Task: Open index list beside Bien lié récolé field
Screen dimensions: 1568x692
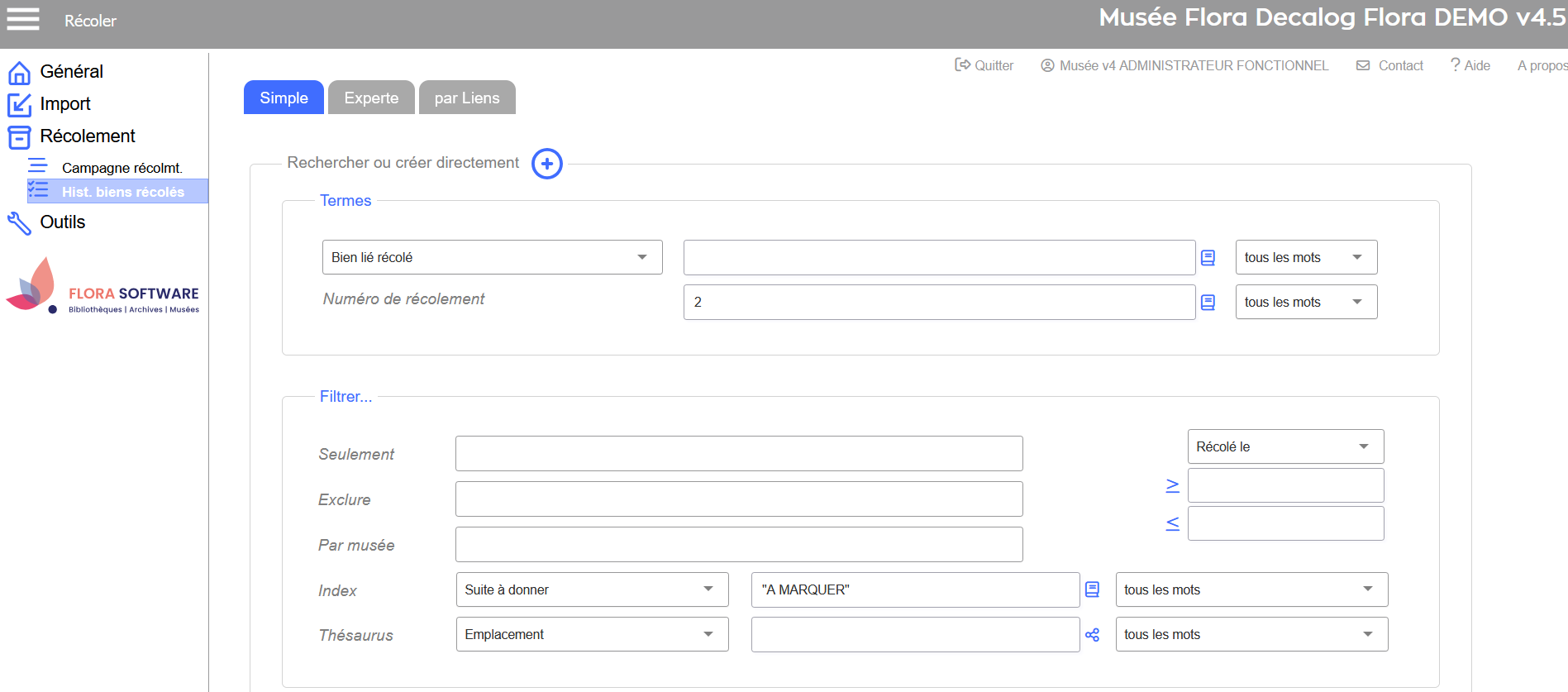Action: 1208,258
